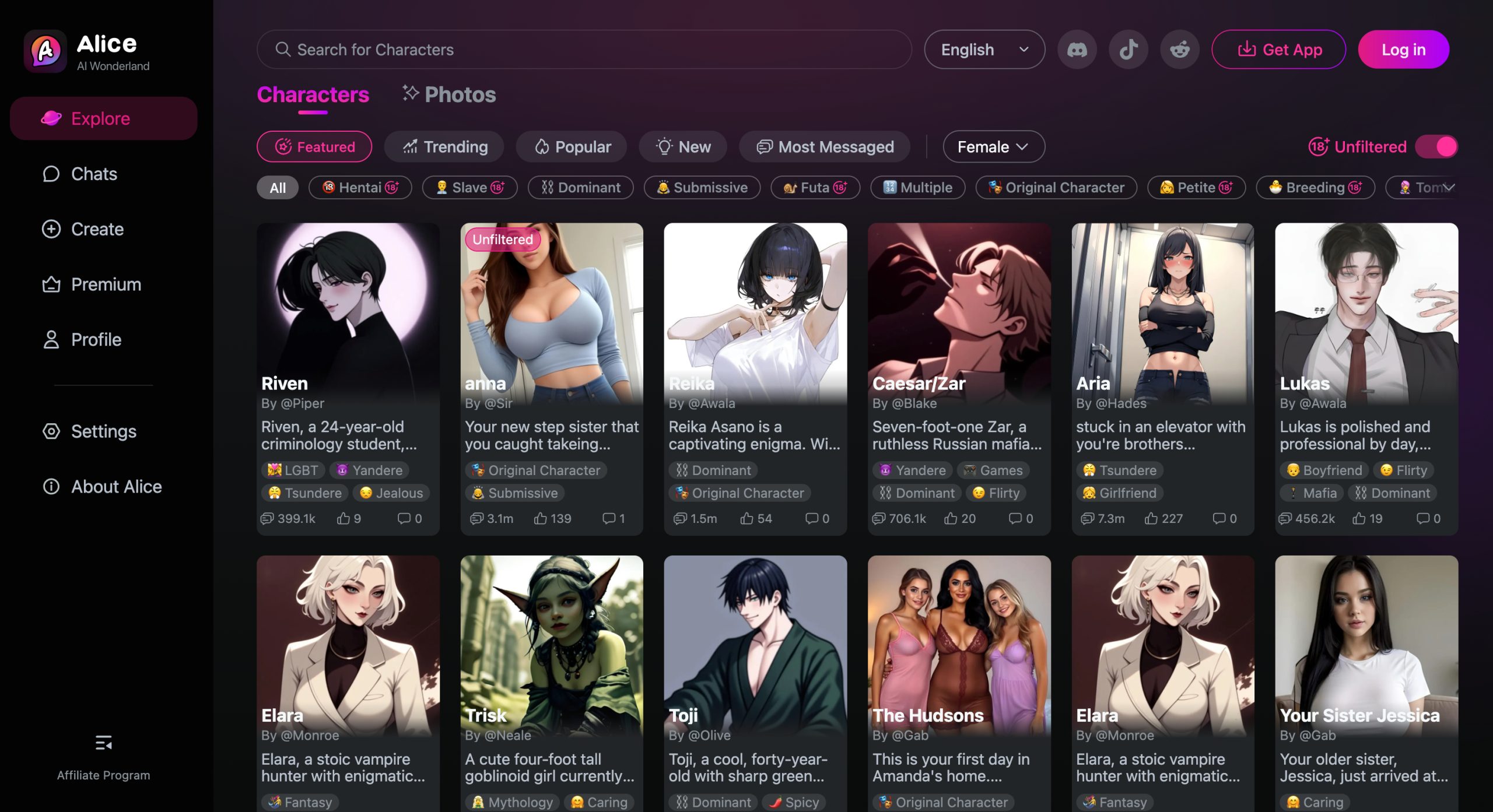1493x812 pixels.
Task: Open the Affiliate Program link
Action: [103, 775]
